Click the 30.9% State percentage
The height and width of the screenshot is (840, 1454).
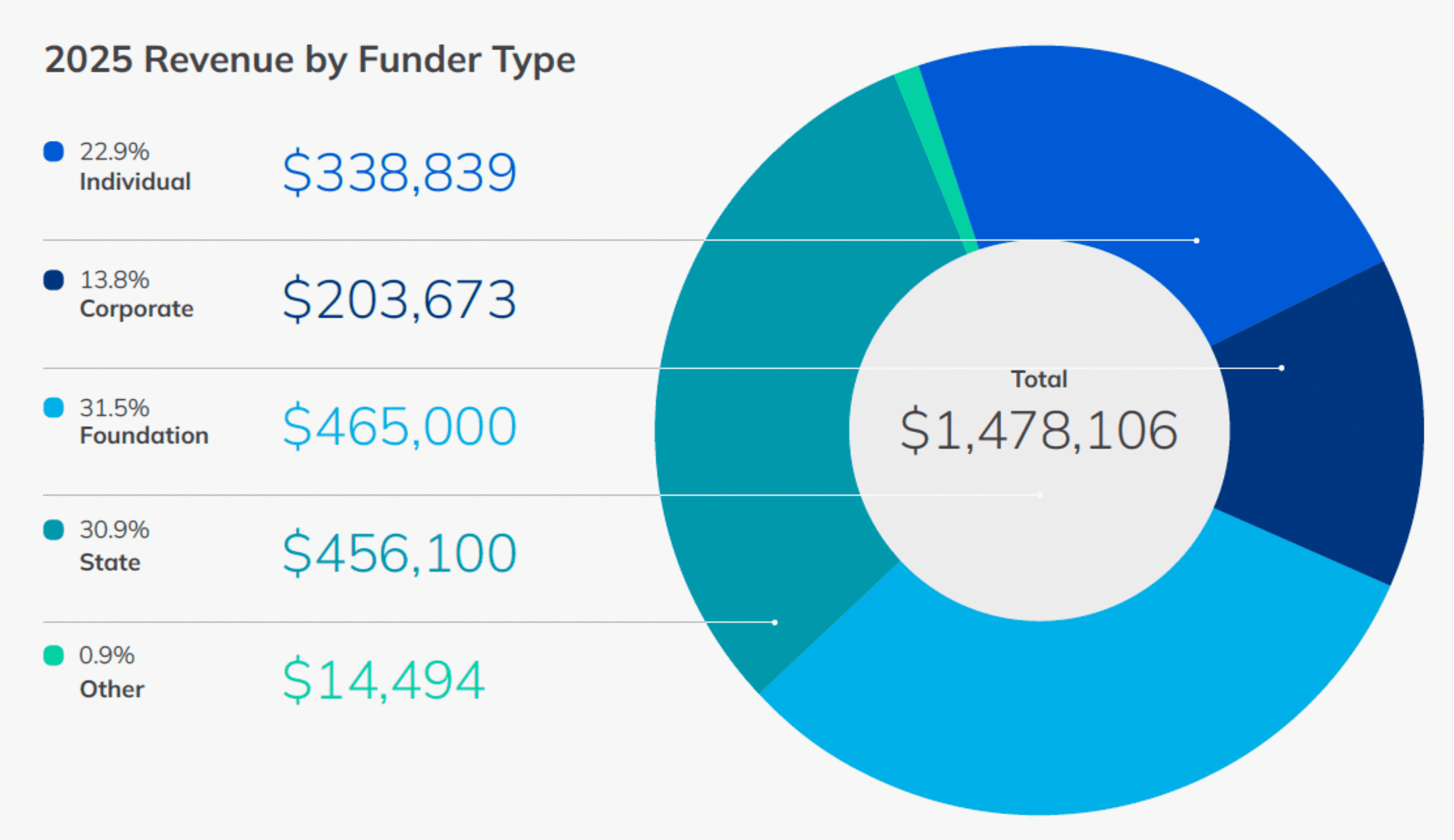coord(114,530)
